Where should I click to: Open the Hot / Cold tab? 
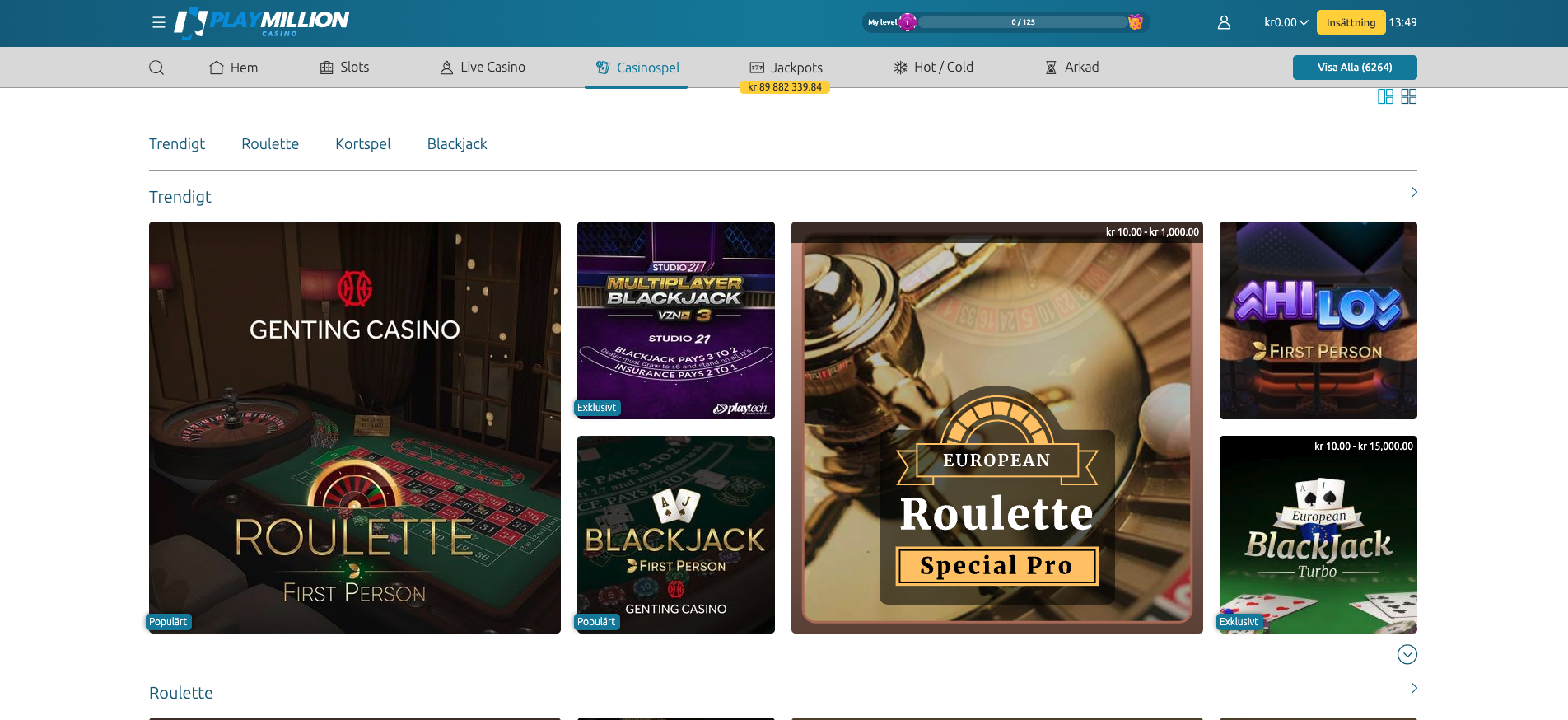933,68
